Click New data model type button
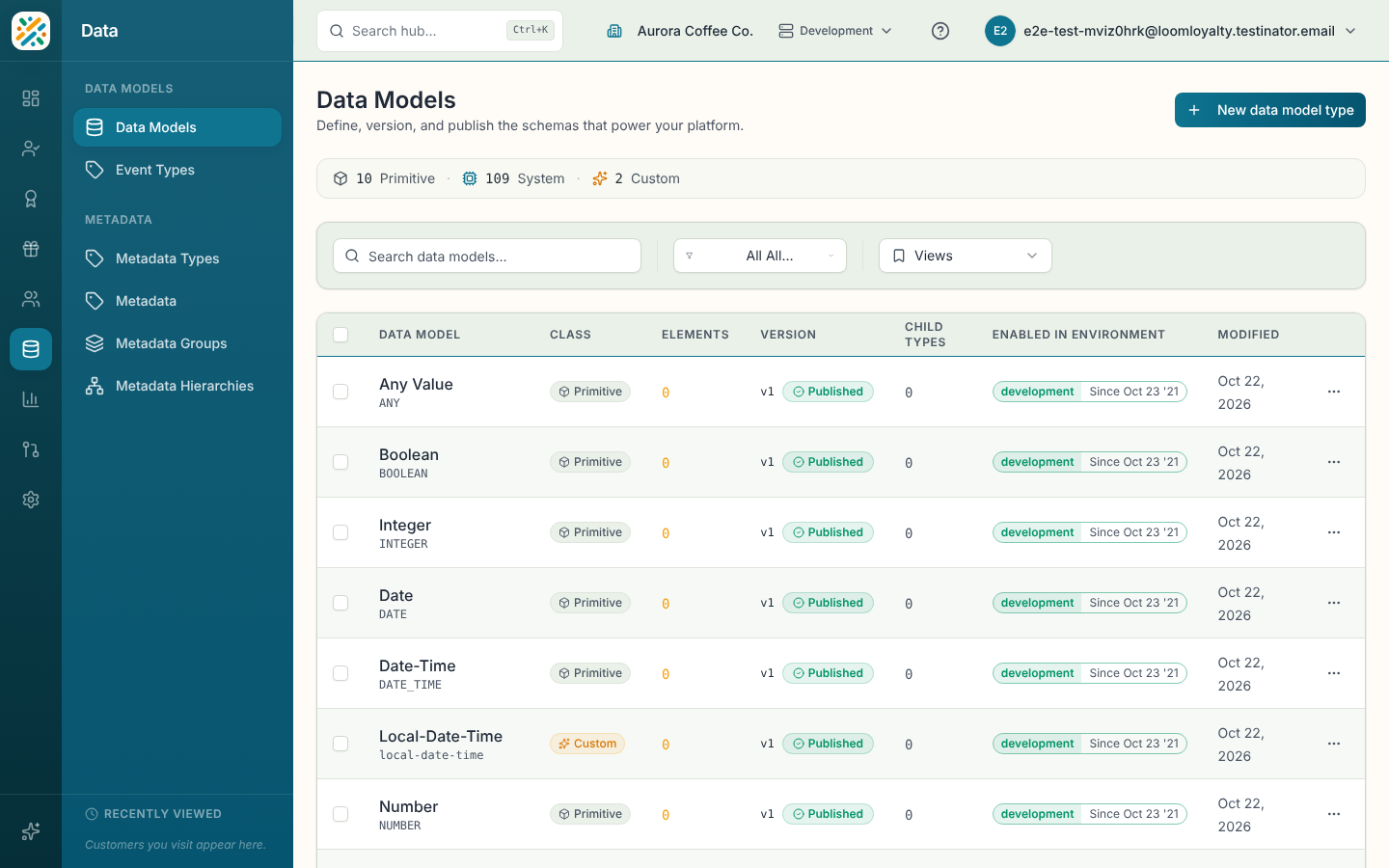 tap(1269, 110)
